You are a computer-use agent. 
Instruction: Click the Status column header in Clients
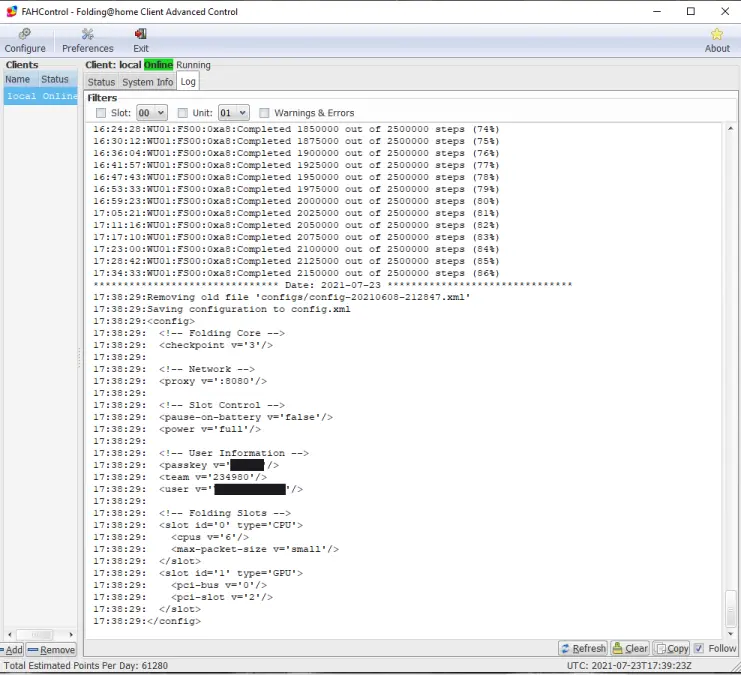coord(58,79)
